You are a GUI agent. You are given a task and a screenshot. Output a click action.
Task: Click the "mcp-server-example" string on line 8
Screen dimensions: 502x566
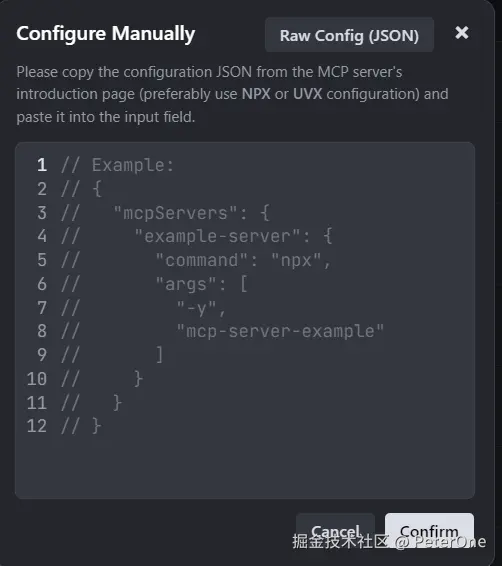(x=280, y=331)
